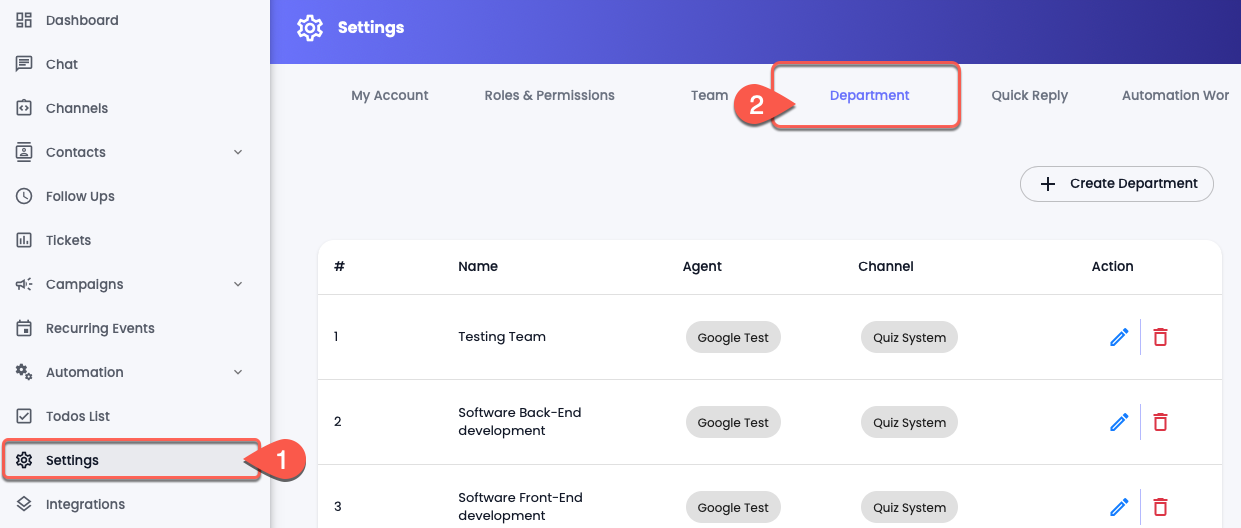Go to Tickets page
Screen dimensions: 1241x528
[68, 240]
